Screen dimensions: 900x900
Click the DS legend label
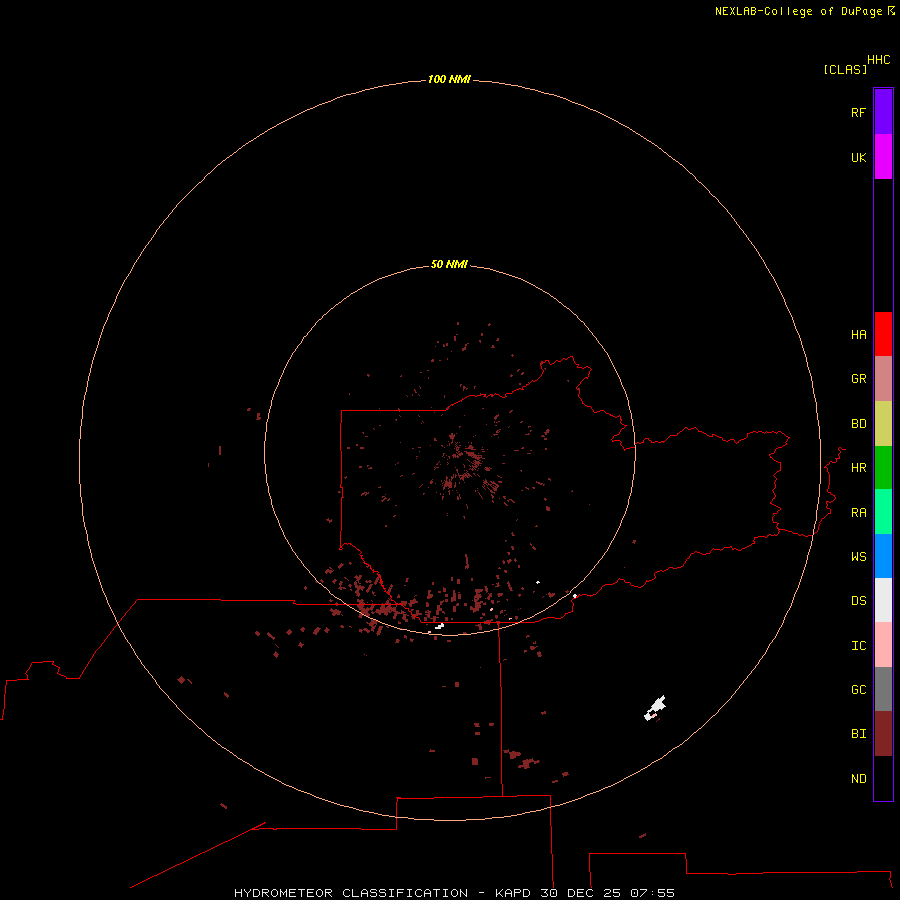point(858,601)
